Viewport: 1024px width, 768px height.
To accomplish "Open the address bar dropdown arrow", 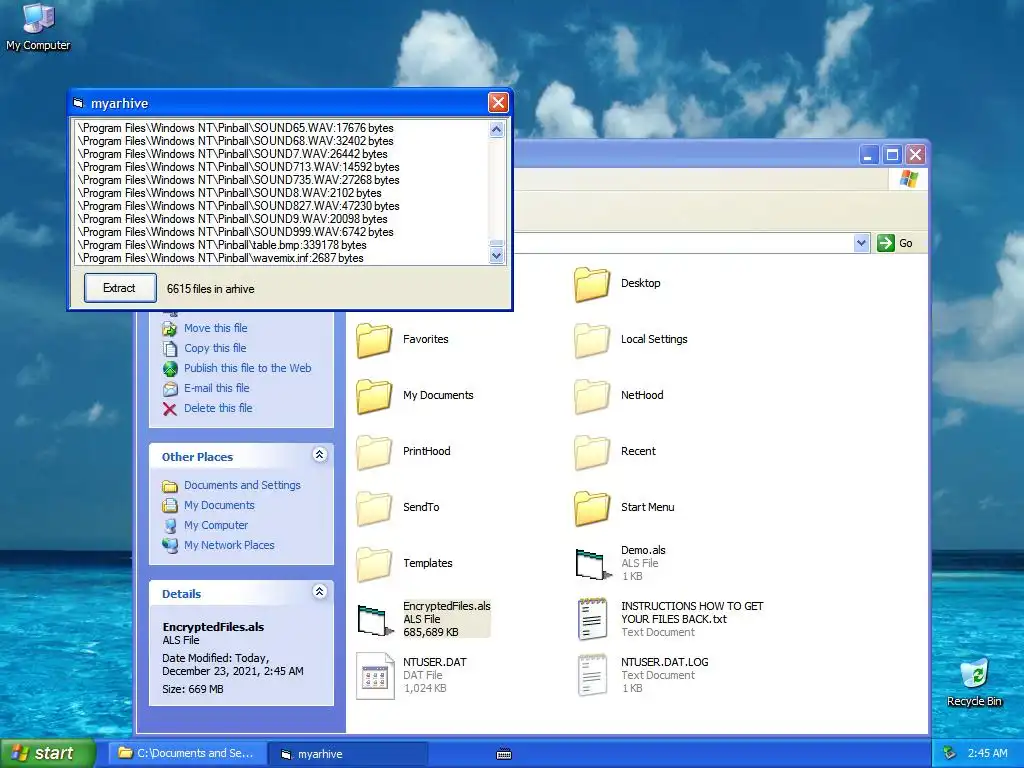I will pyautogui.click(x=861, y=243).
